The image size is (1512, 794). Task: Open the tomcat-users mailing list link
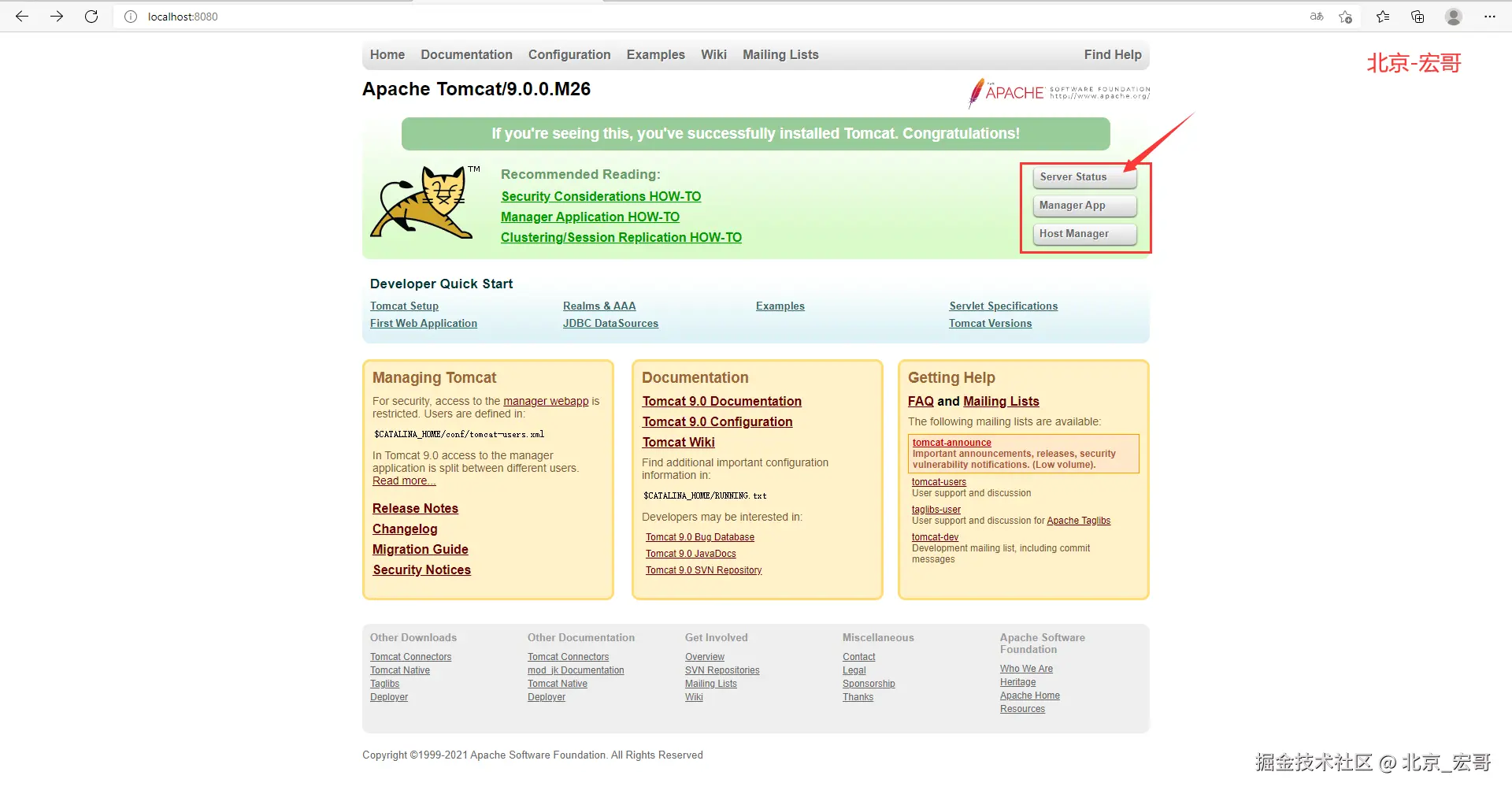point(939,482)
